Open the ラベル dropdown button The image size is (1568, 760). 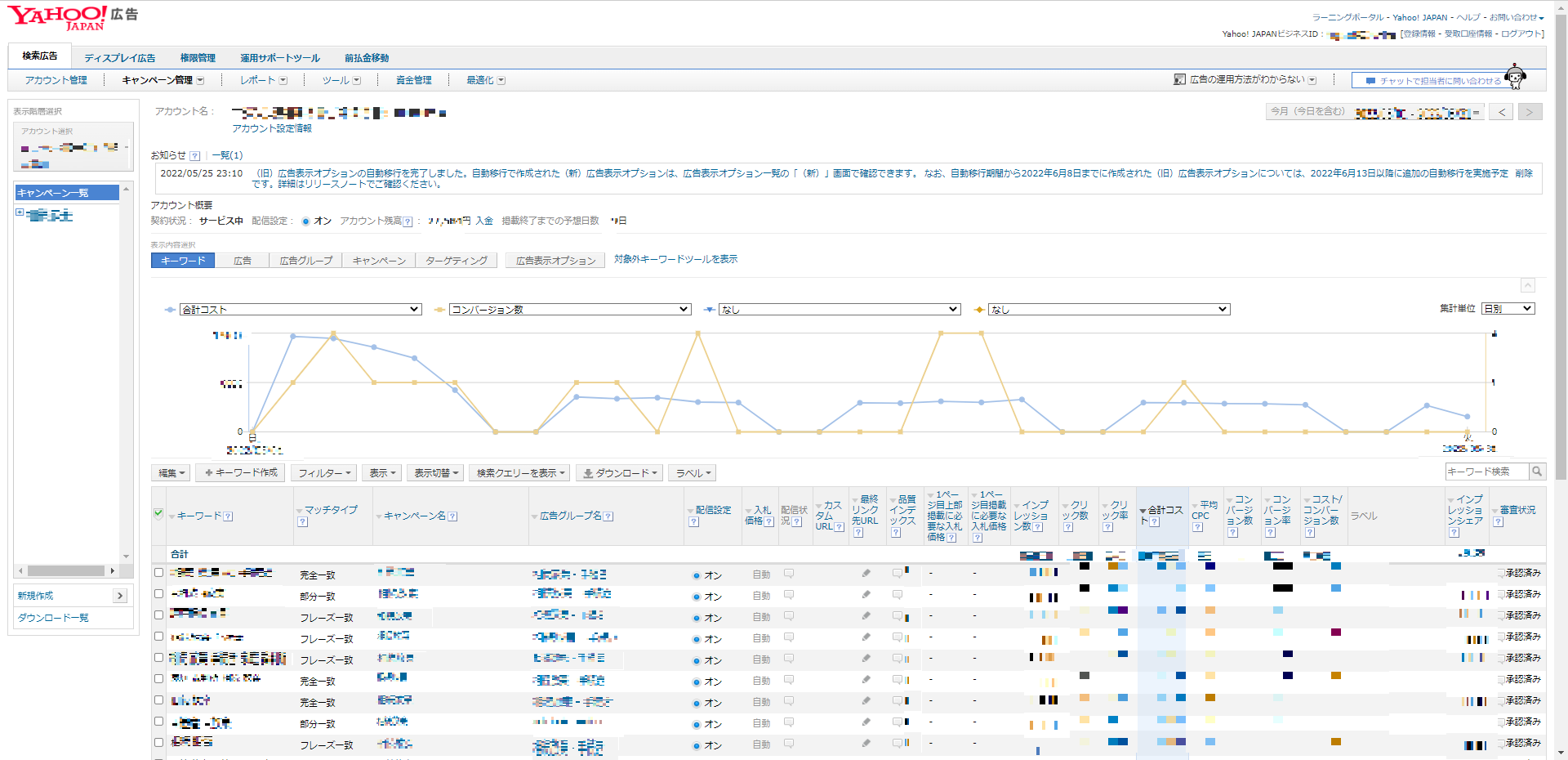pos(693,473)
